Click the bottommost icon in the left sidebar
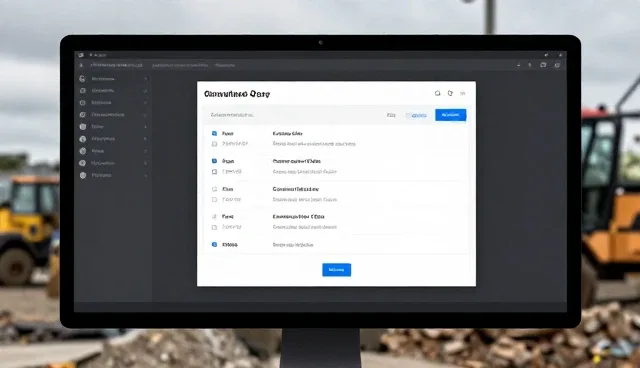The image size is (640, 368). pos(83,175)
